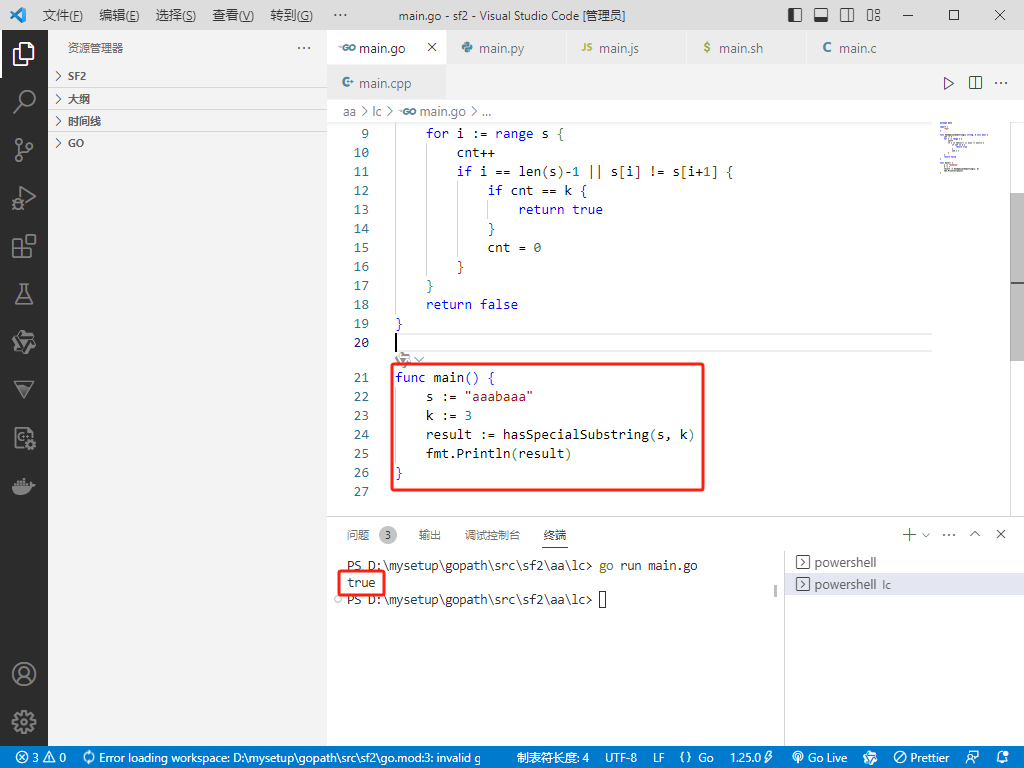Select the 终端 terminal panel tab
Image resolution: width=1024 pixels, height=768 pixels.
click(x=555, y=535)
